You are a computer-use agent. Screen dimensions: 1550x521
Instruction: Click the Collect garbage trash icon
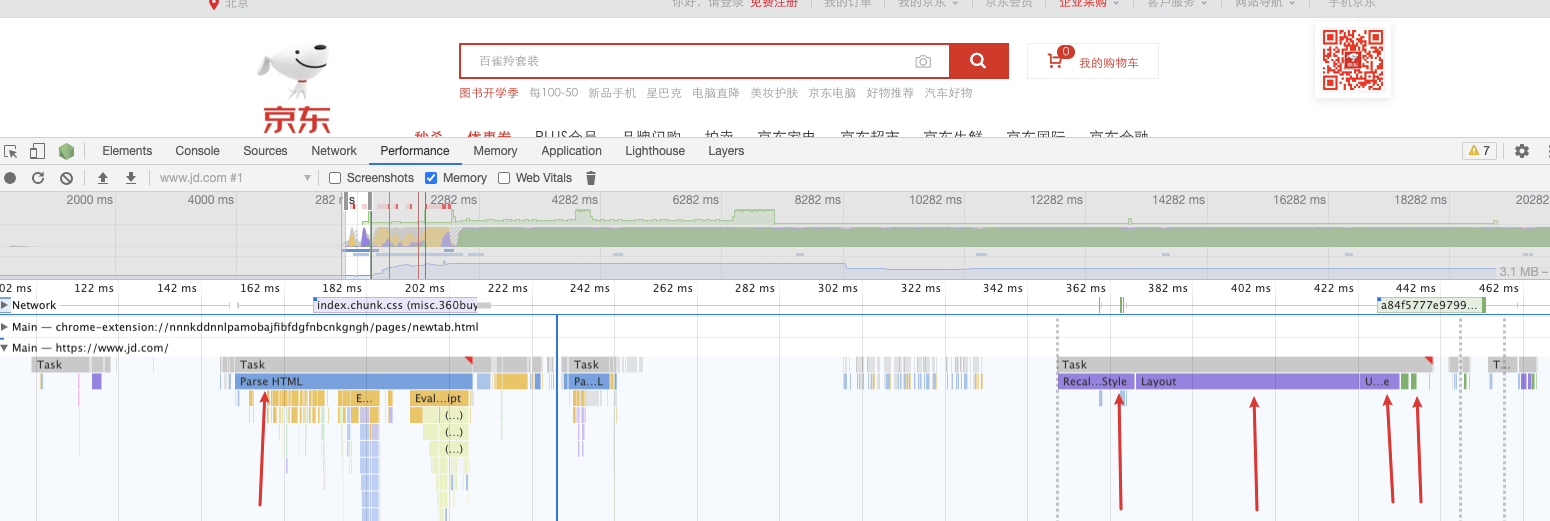(x=591, y=178)
